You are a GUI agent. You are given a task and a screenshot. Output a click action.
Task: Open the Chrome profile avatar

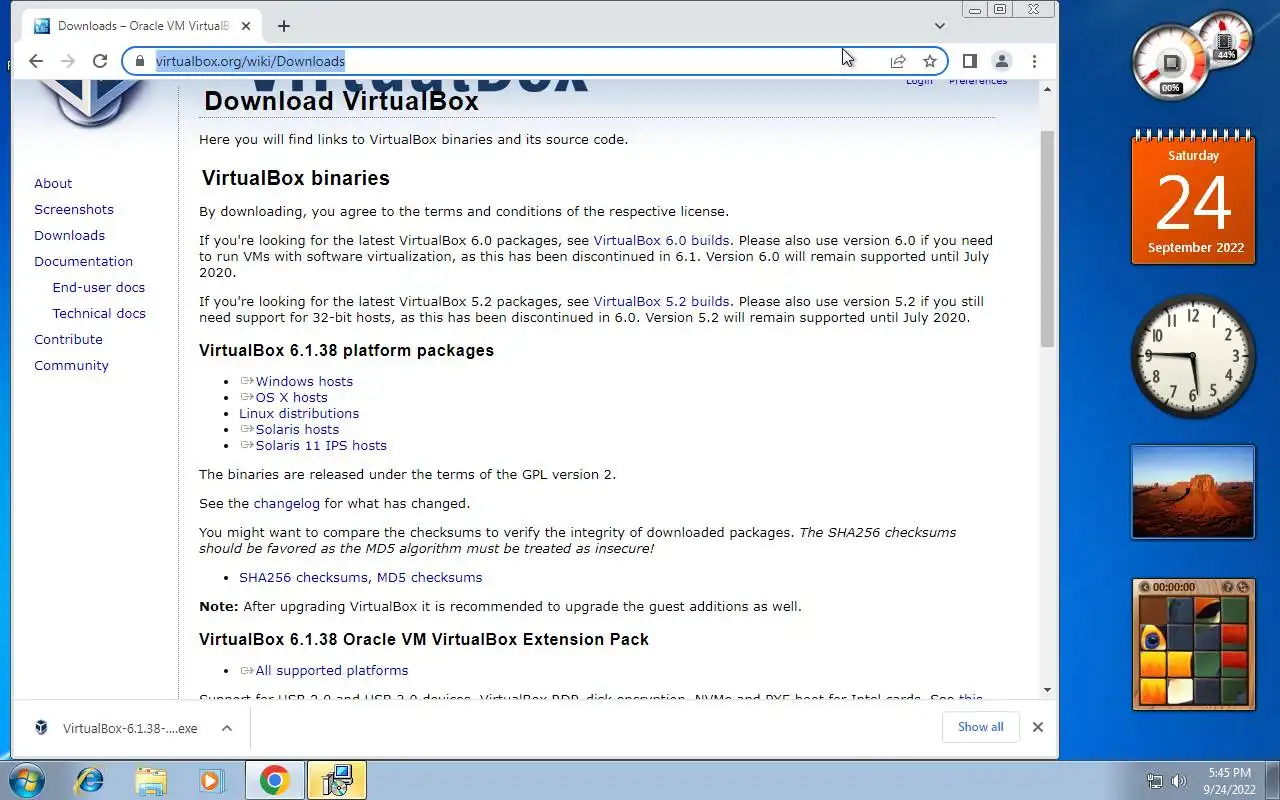(1002, 61)
